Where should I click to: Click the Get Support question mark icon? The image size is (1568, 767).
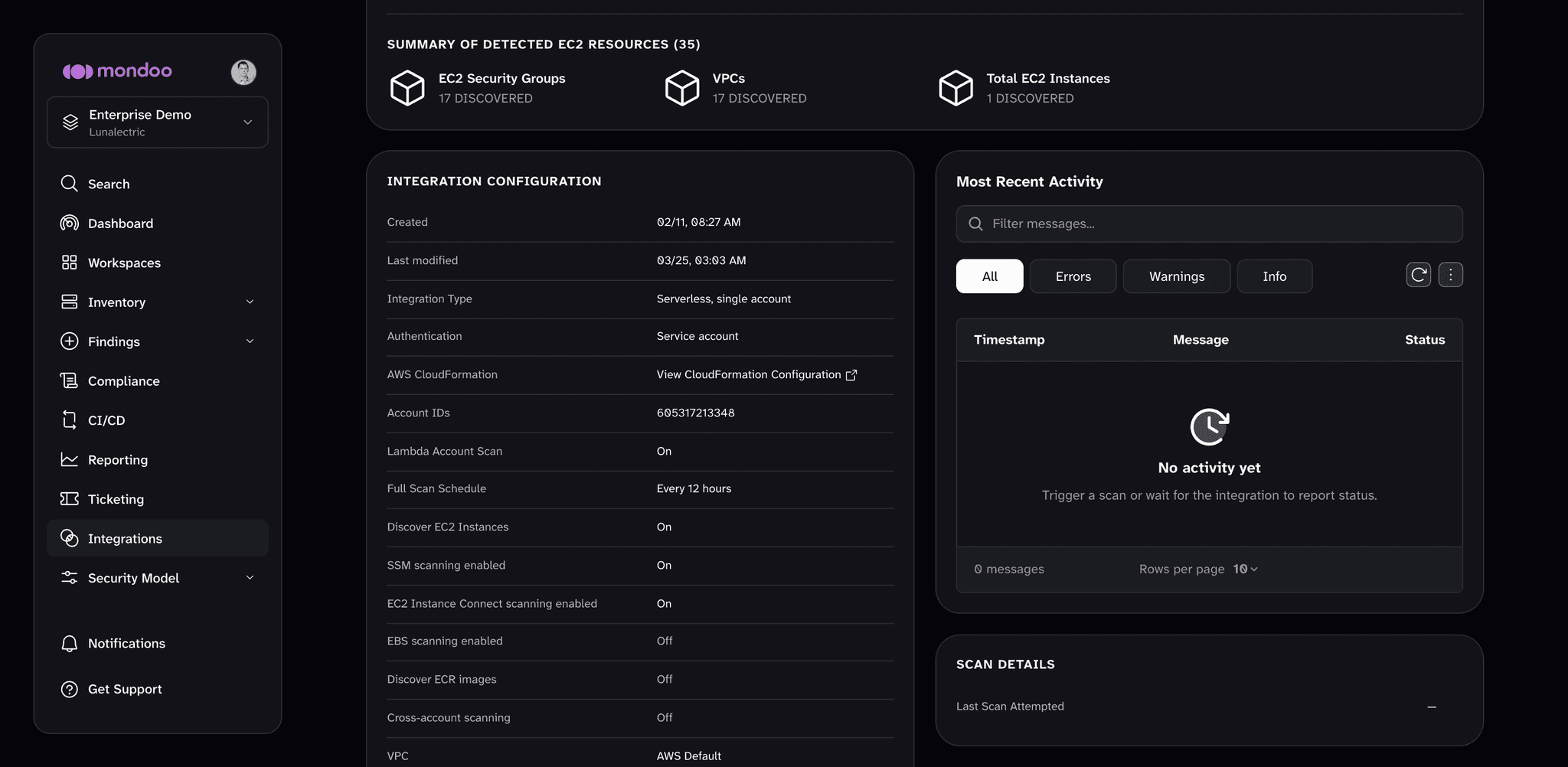coord(69,689)
